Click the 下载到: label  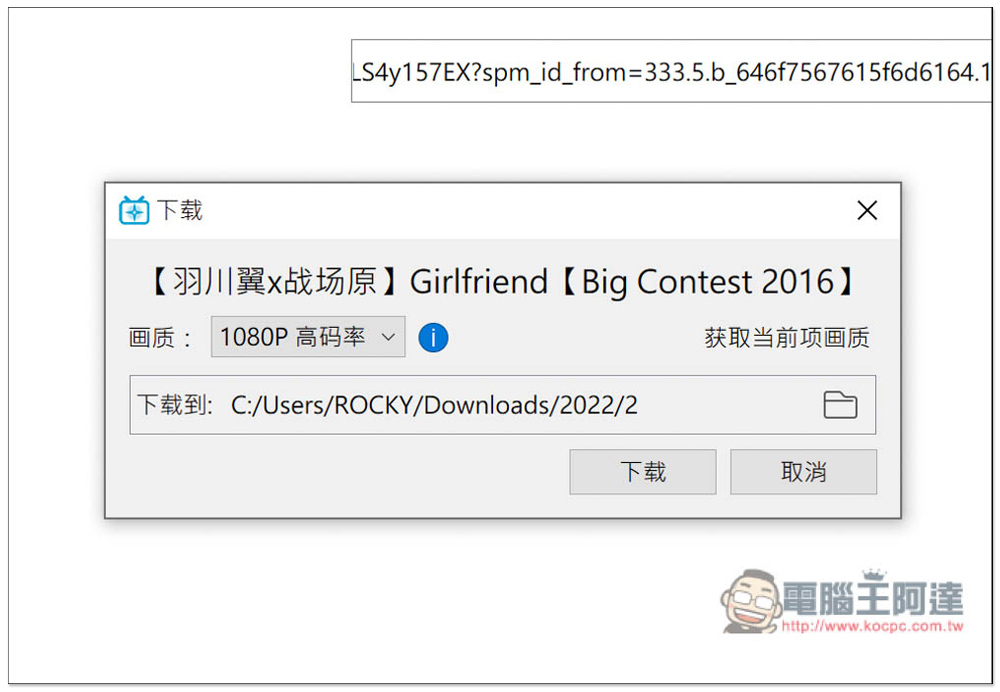tap(175, 405)
